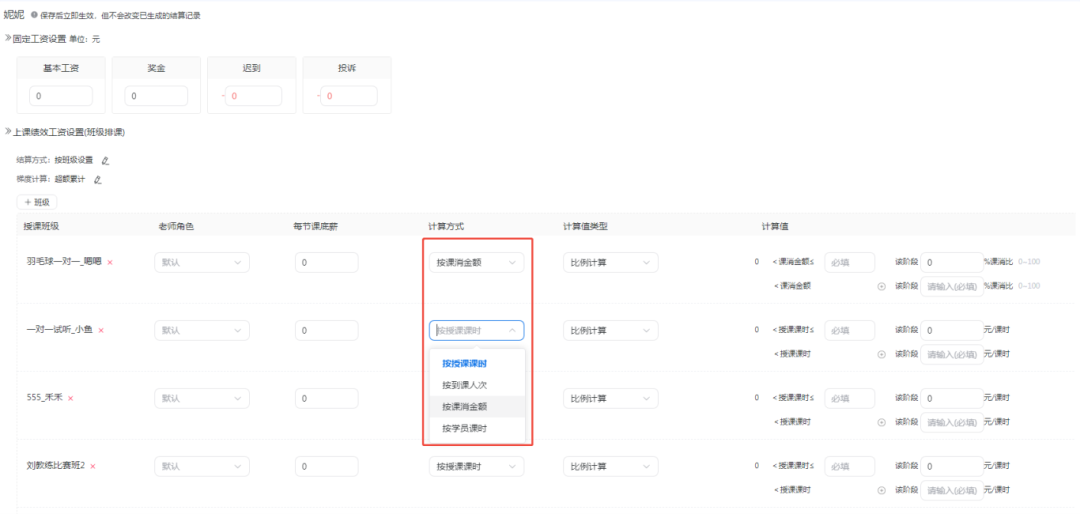Delete the 刘教练比赛班2 class row
The height and width of the screenshot is (514, 1080).
pyautogui.click(x=93, y=466)
